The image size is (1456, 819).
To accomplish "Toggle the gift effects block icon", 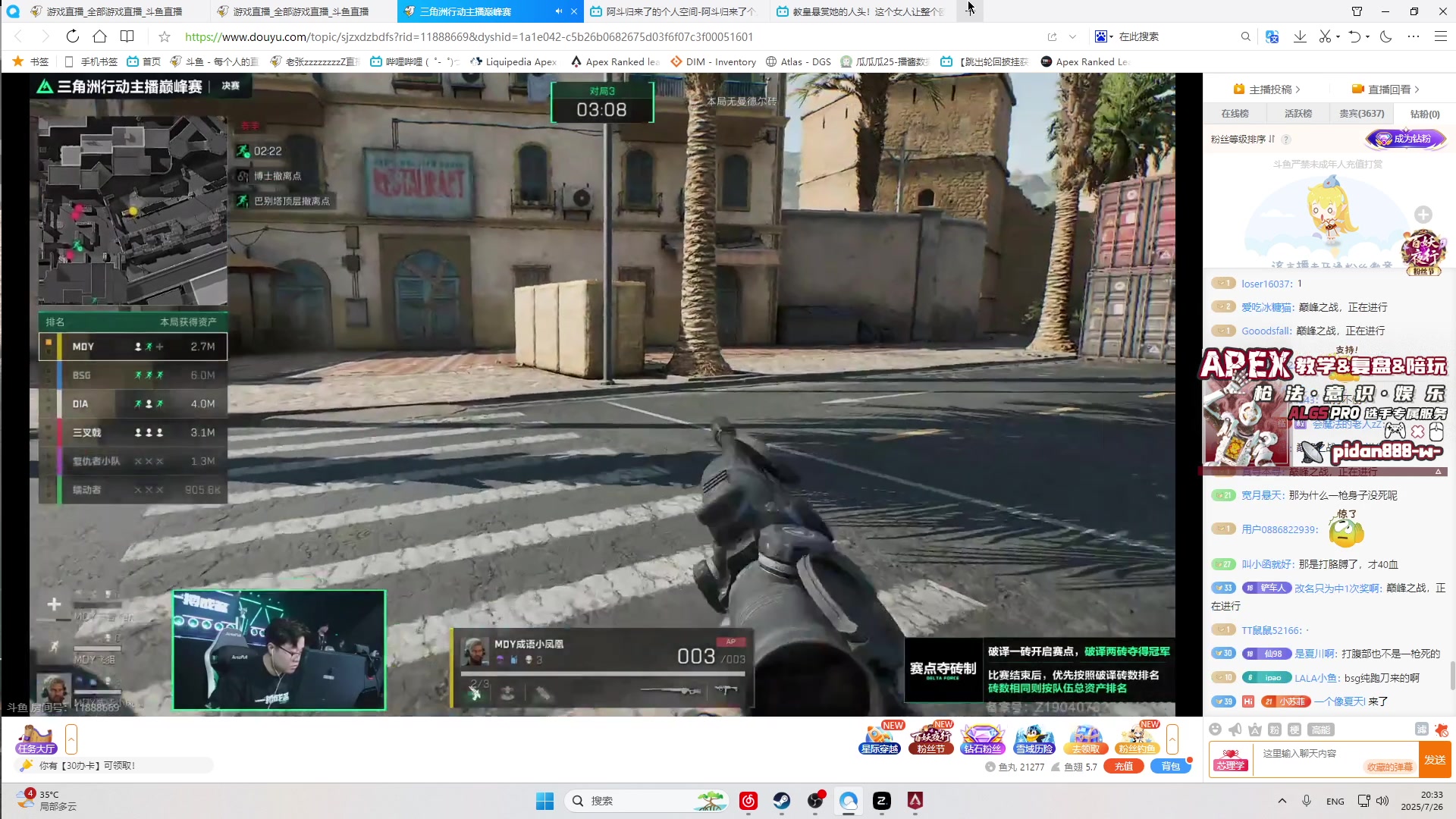I will click(x=1442, y=730).
